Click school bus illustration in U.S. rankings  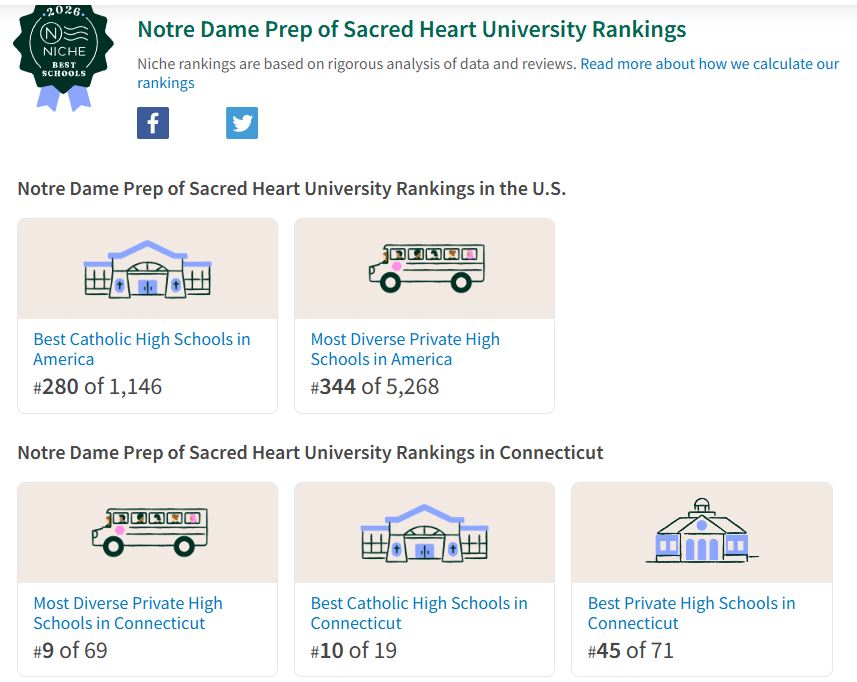[427, 268]
